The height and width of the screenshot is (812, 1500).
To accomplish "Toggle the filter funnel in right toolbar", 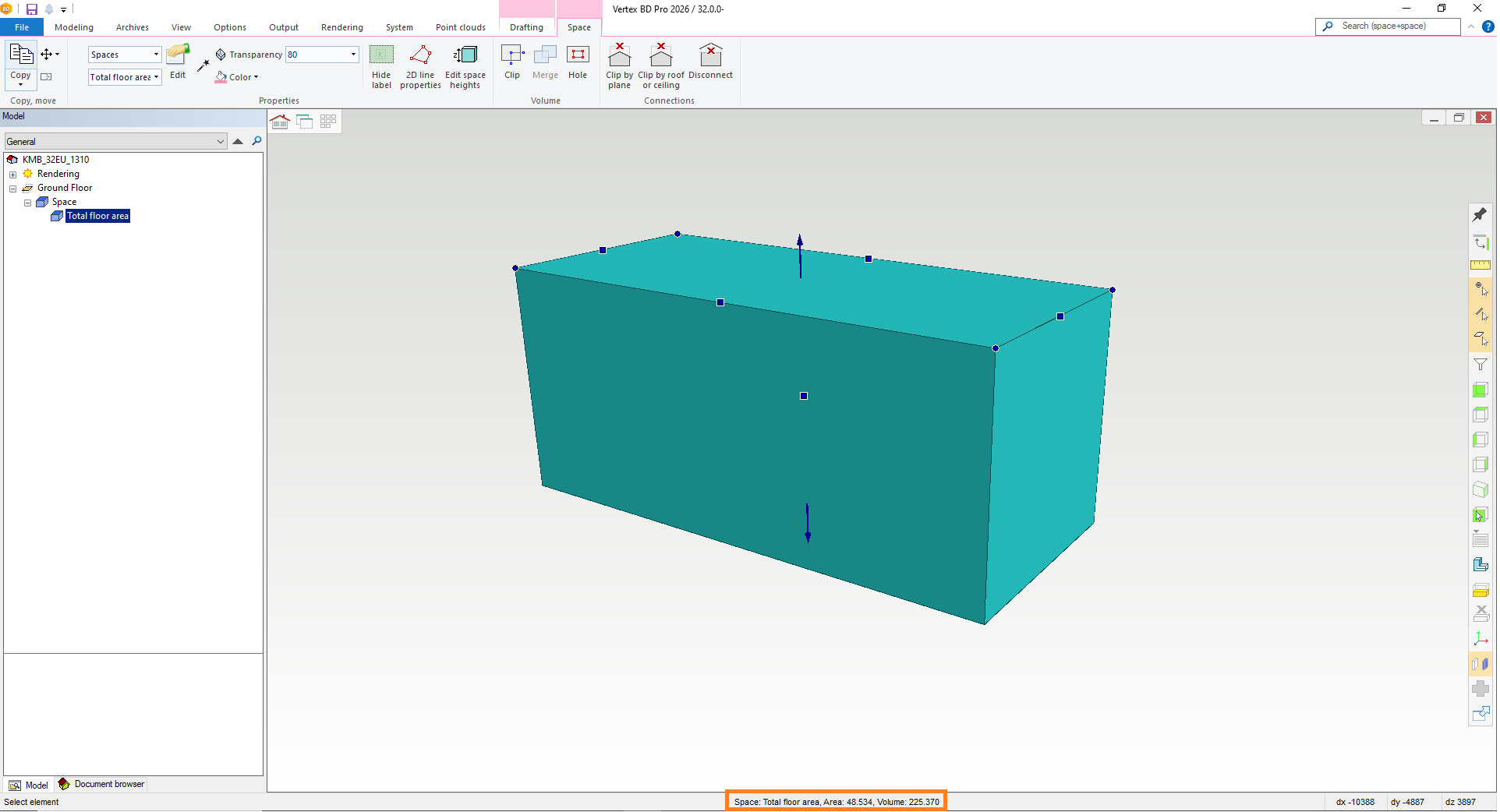I will click(x=1480, y=365).
